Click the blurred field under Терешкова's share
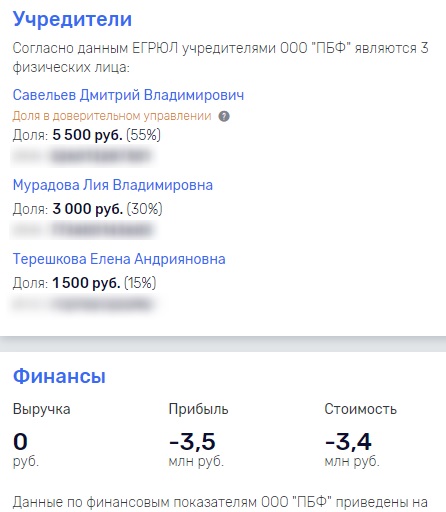Image resolution: width=446 pixels, height=512 pixels. coord(83,304)
